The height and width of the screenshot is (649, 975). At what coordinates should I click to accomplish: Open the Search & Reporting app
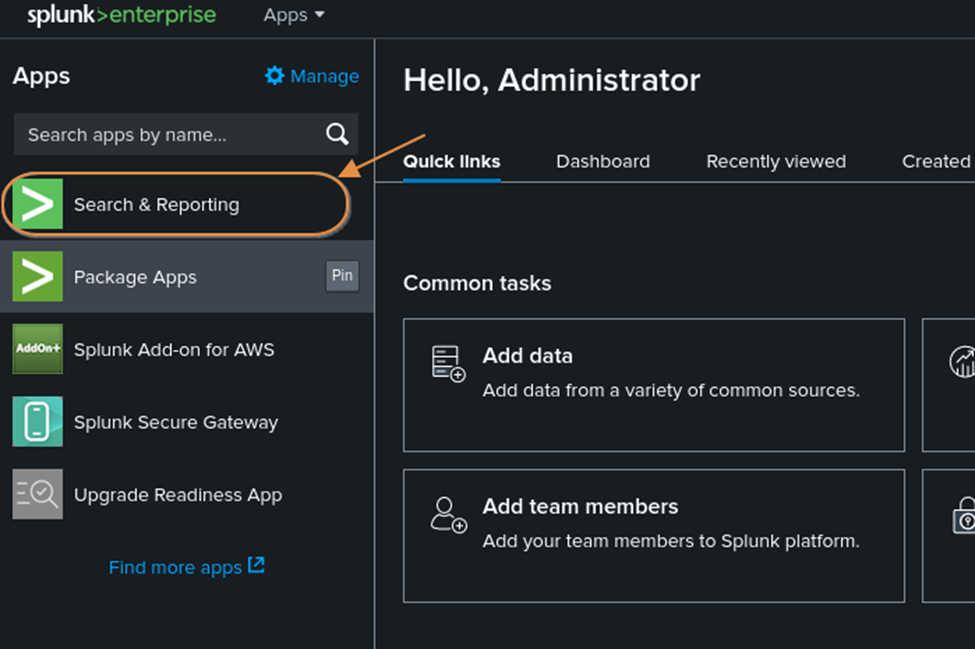[x=156, y=204]
